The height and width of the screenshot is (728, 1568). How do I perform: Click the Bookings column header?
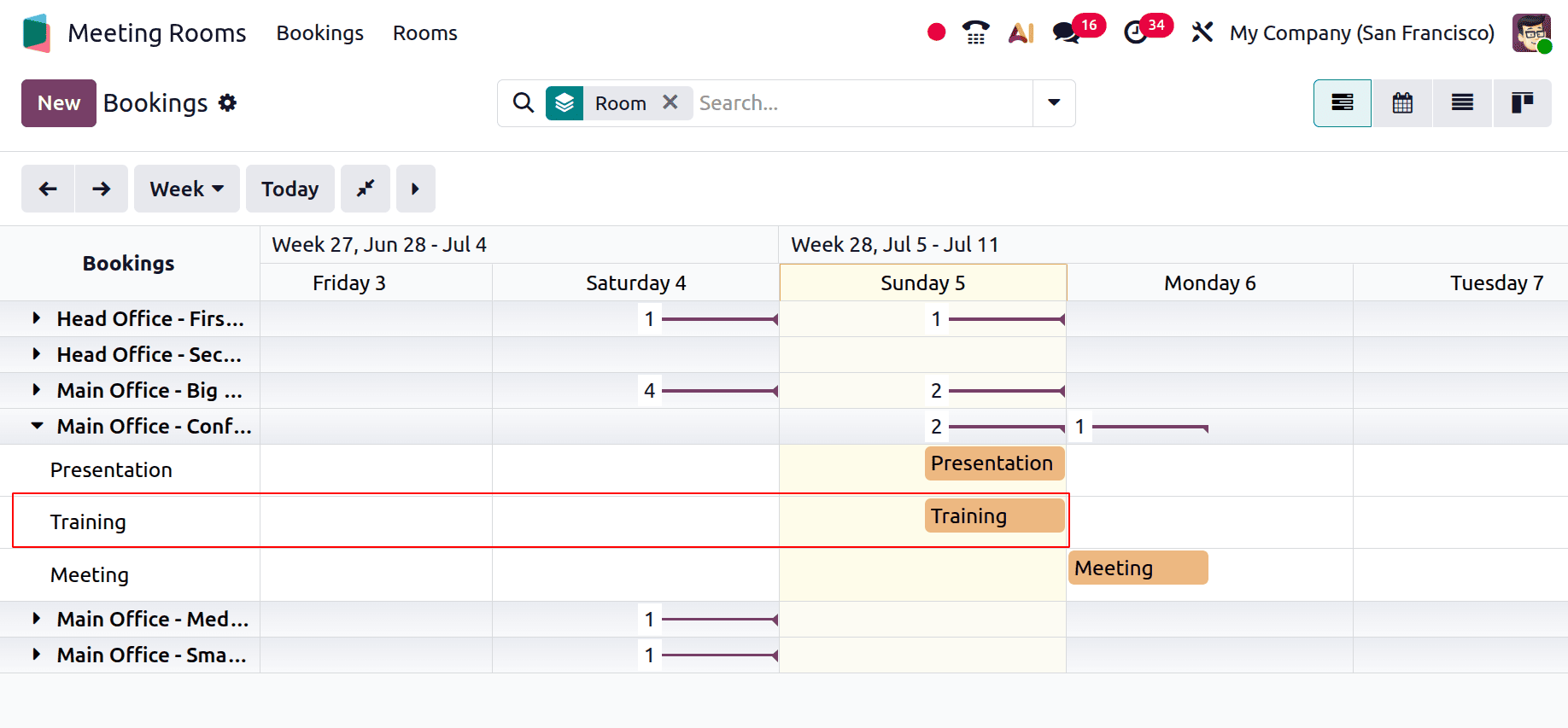(x=128, y=264)
